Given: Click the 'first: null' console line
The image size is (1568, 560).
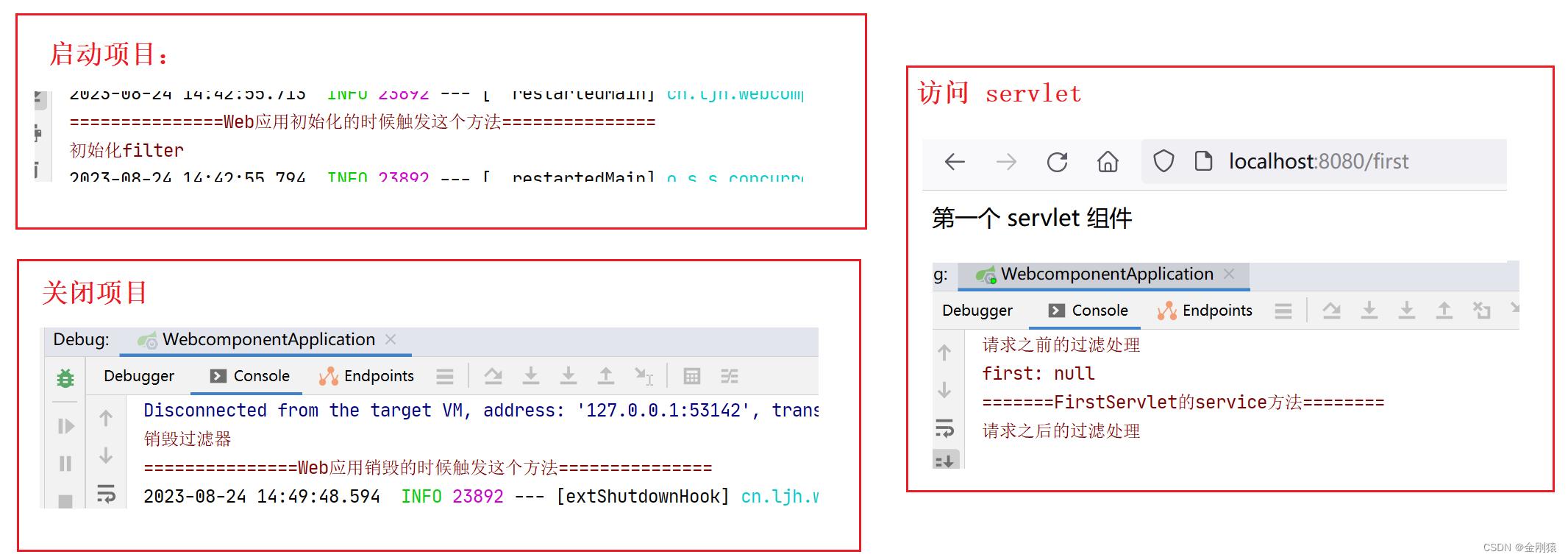Looking at the screenshot, I should (1038, 374).
